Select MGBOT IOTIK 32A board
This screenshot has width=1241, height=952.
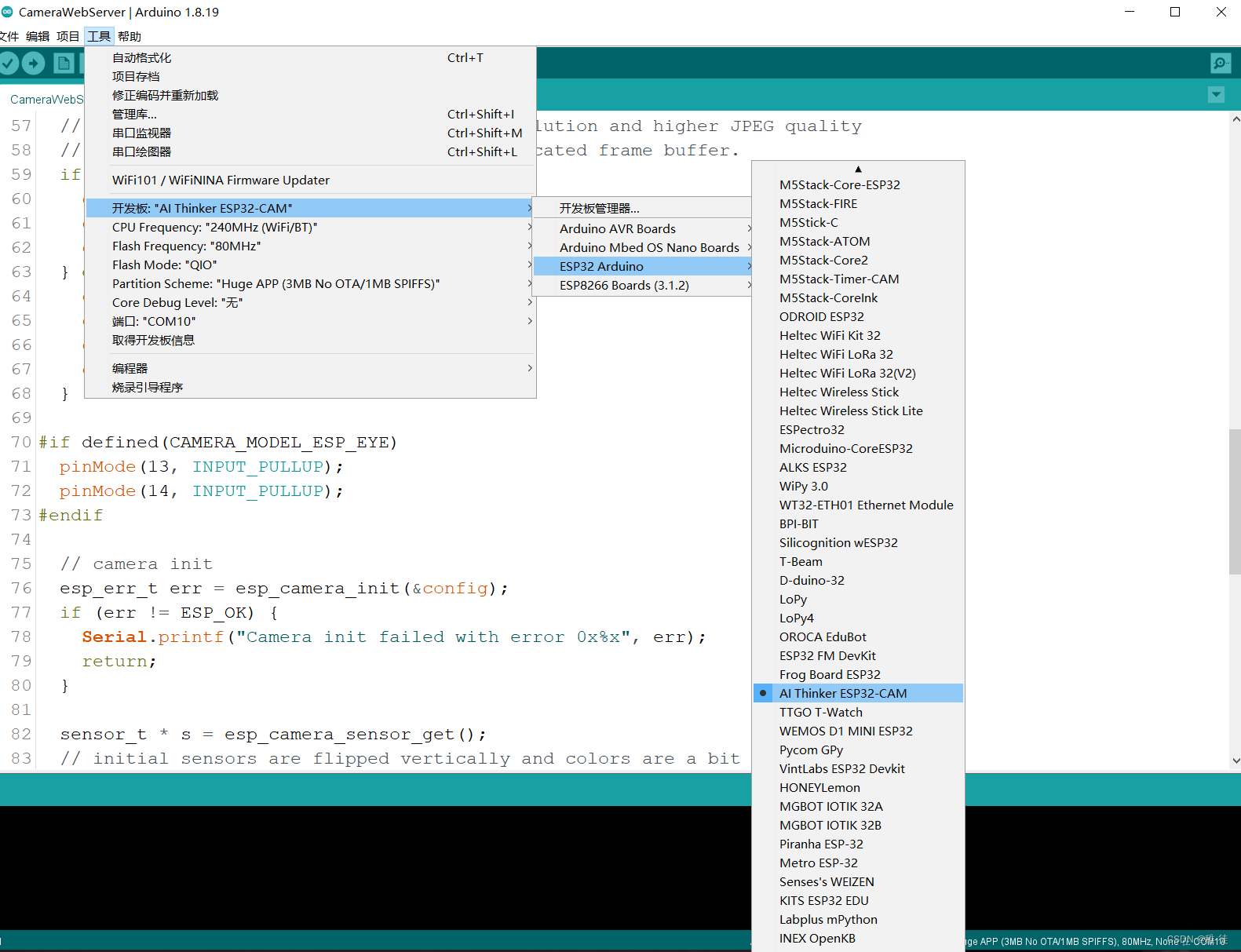(857, 806)
